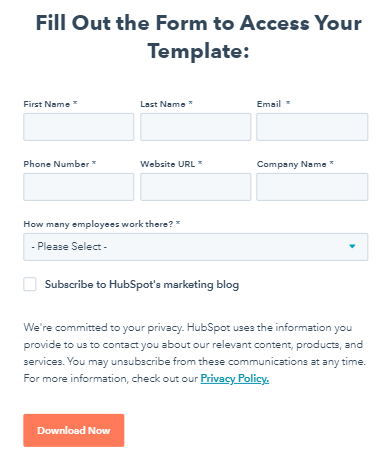Click the 'Company Name *' label text
This screenshot has height=462, width=390.
point(295,164)
